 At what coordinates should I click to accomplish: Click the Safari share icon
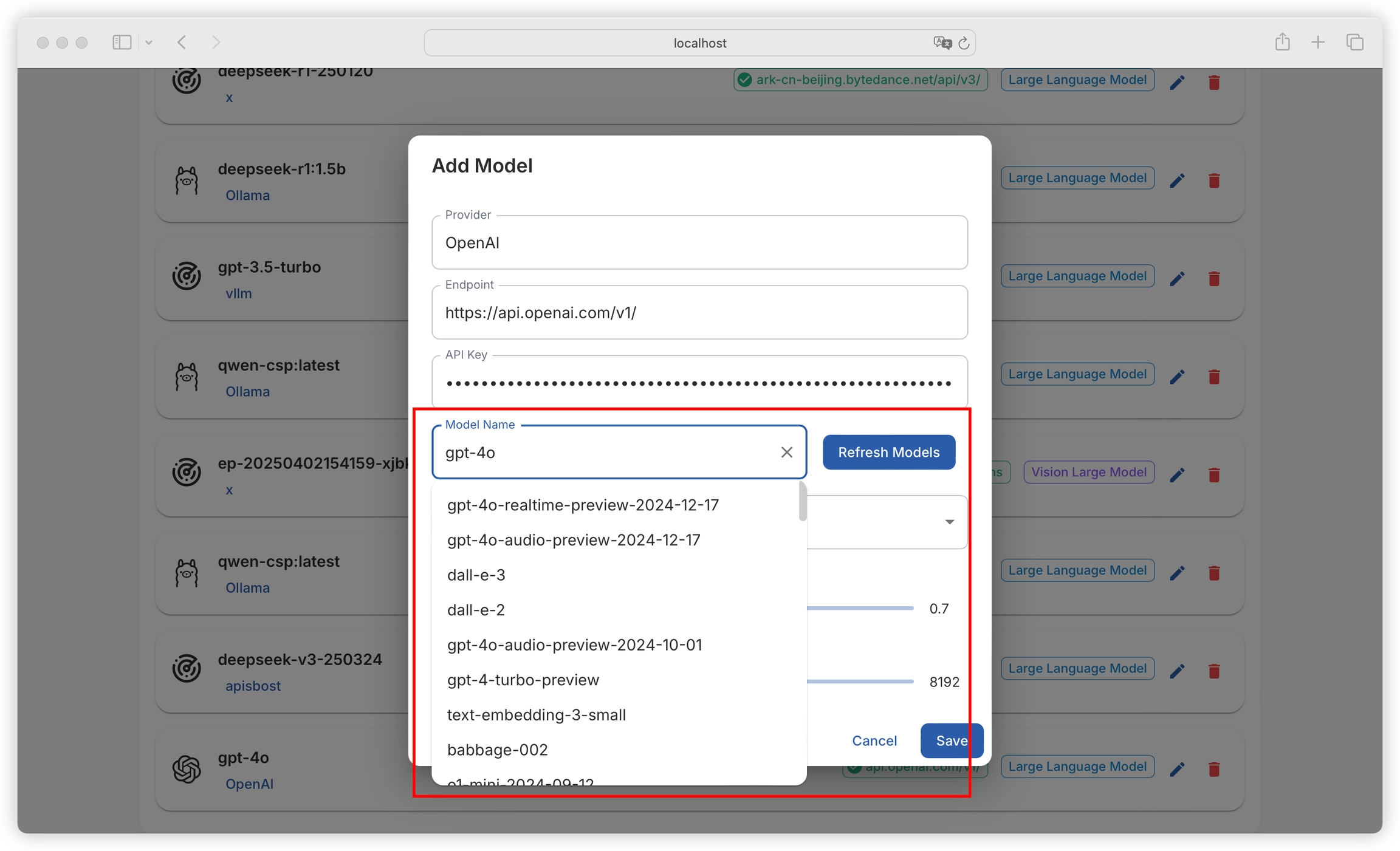pos(1282,42)
